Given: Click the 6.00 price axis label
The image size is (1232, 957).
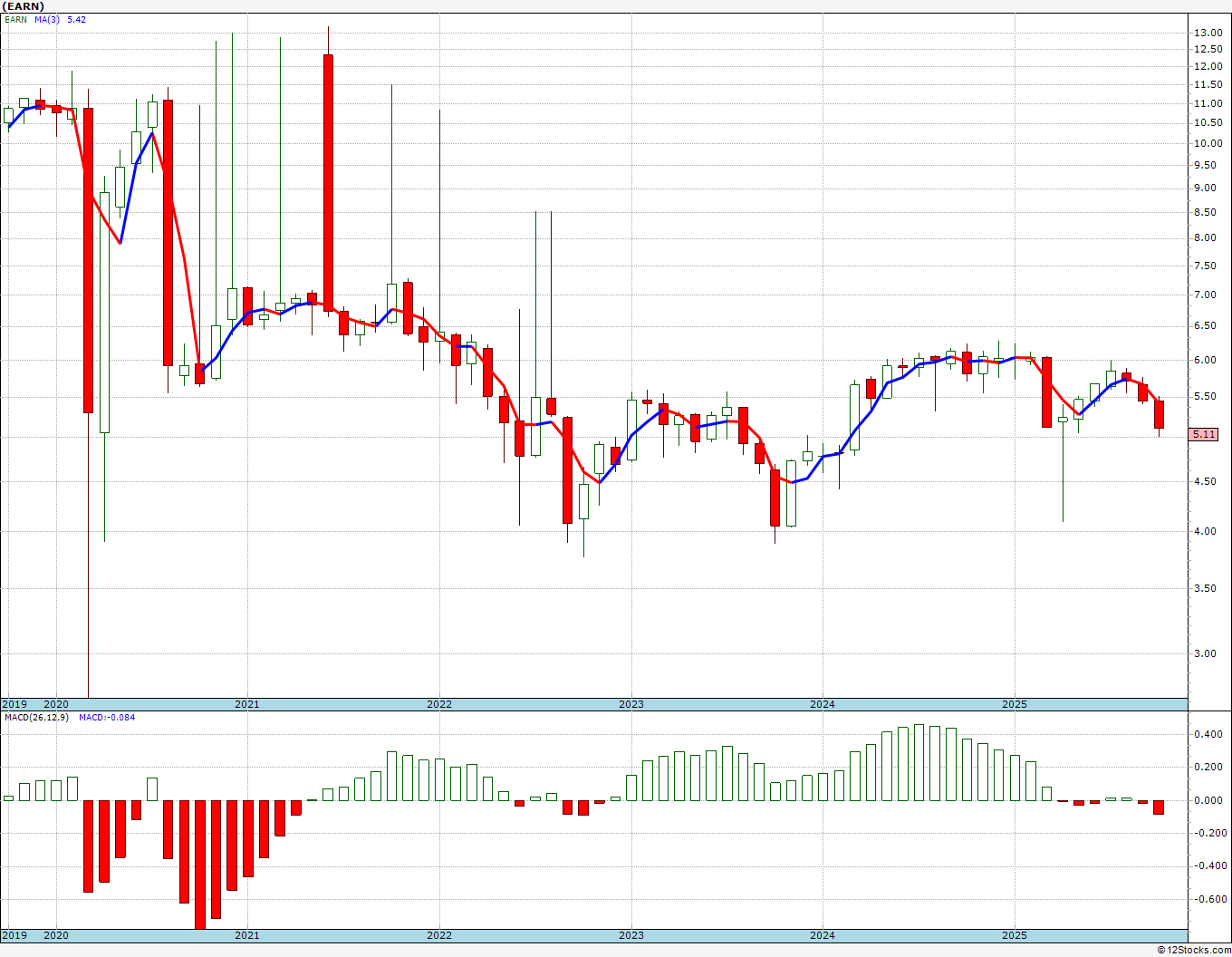Looking at the screenshot, I should pos(1207,360).
